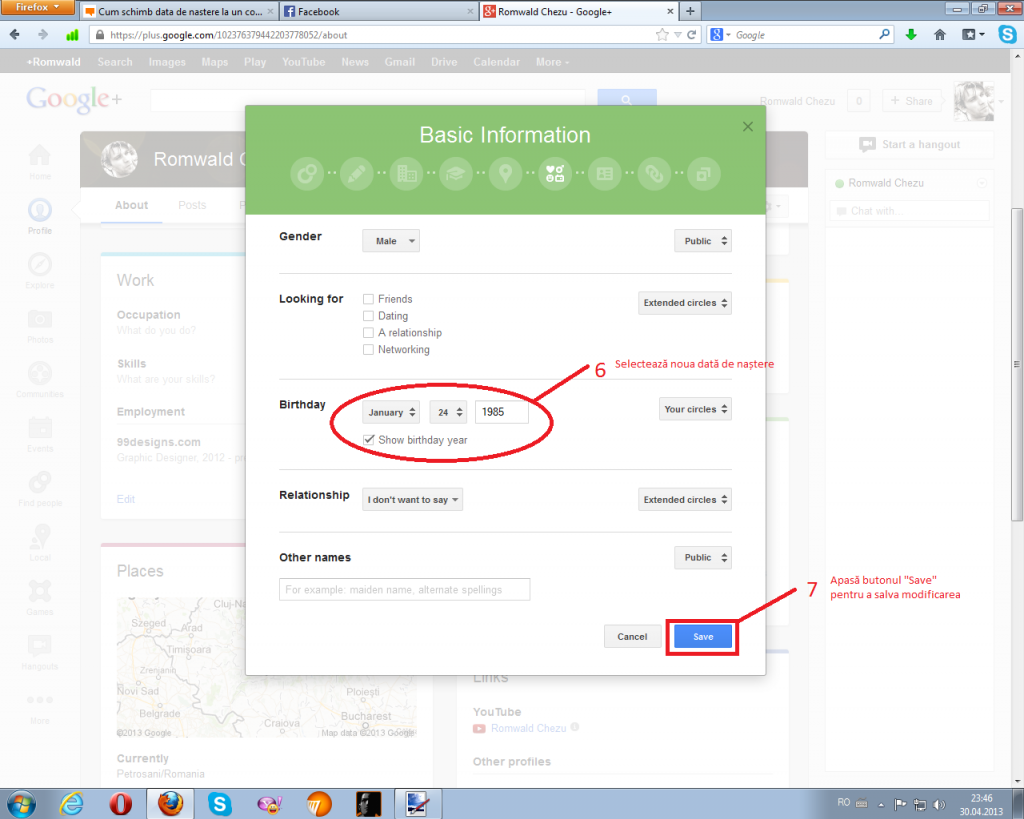Close the Basic Information dialog
Screen dimensions: 1024x819
(748, 127)
